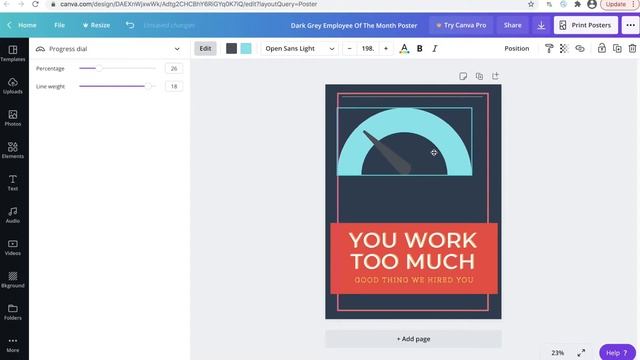The height and width of the screenshot is (360, 640).
Task: Open the Uploads sidebar panel
Action: coord(13,86)
